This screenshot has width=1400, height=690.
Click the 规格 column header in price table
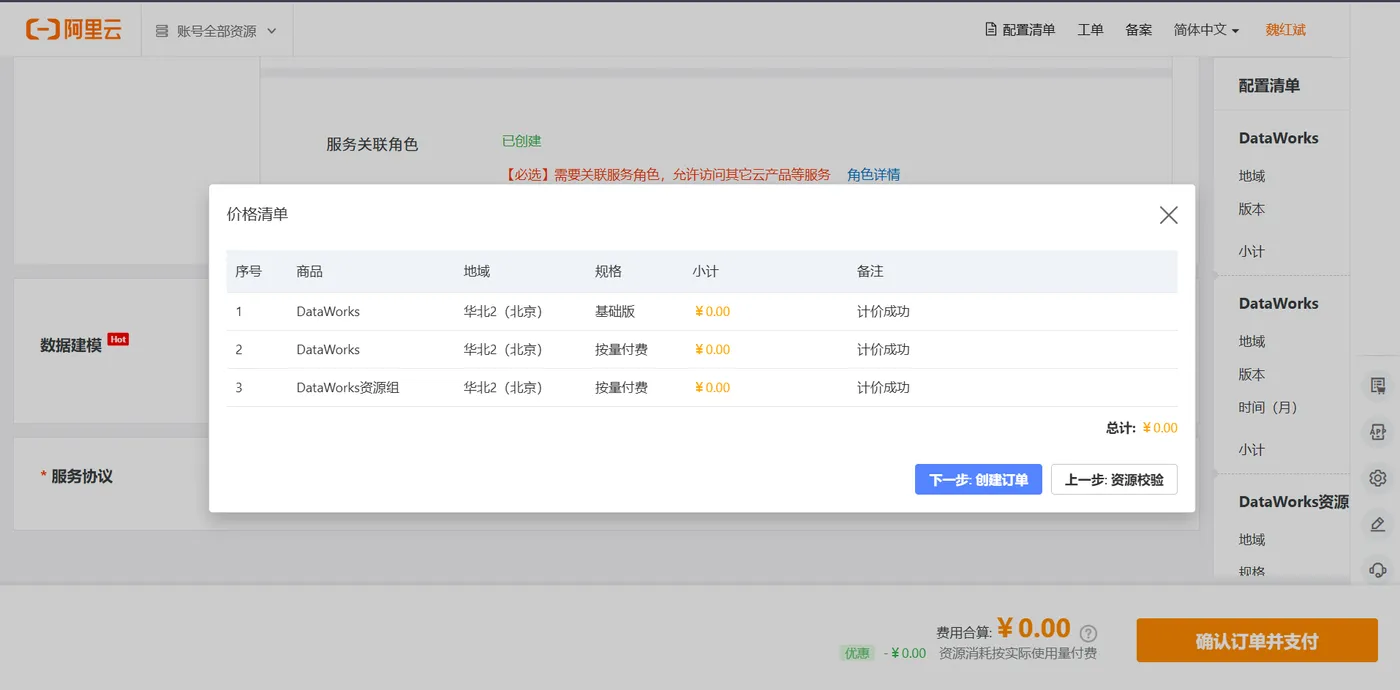[608, 271]
